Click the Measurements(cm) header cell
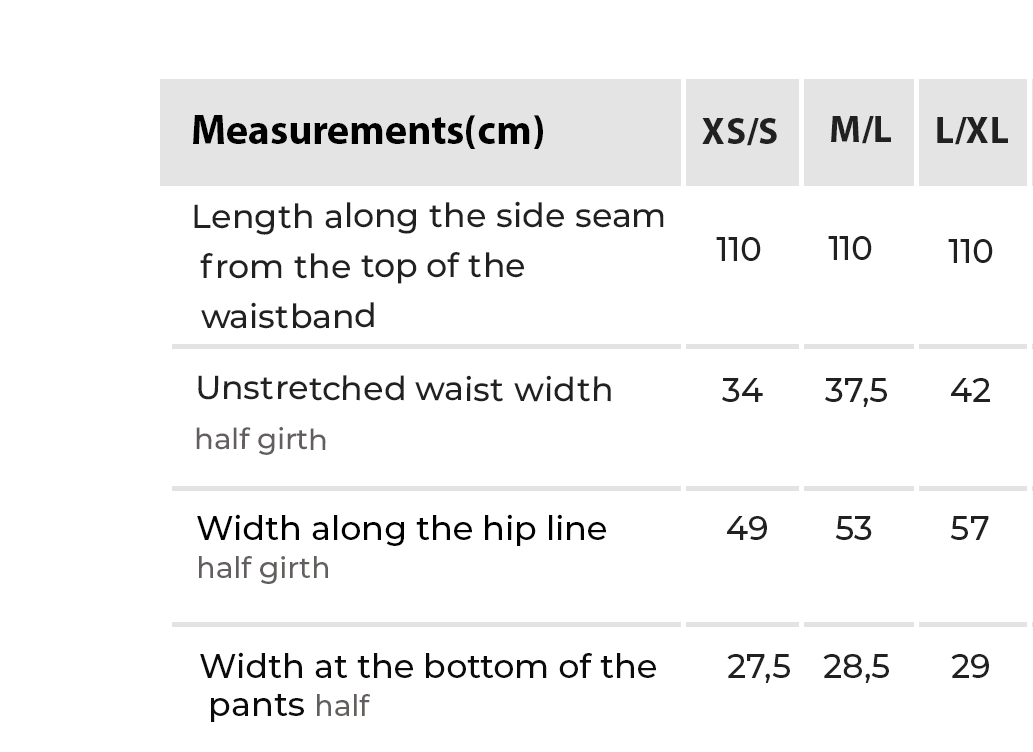 pos(368,130)
